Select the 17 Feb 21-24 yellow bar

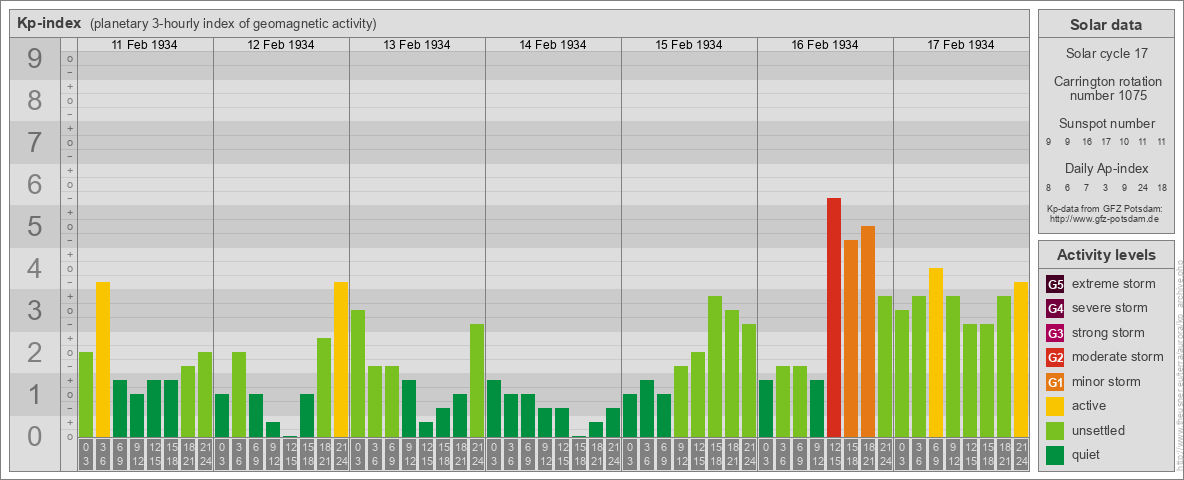[x=1021, y=359]
